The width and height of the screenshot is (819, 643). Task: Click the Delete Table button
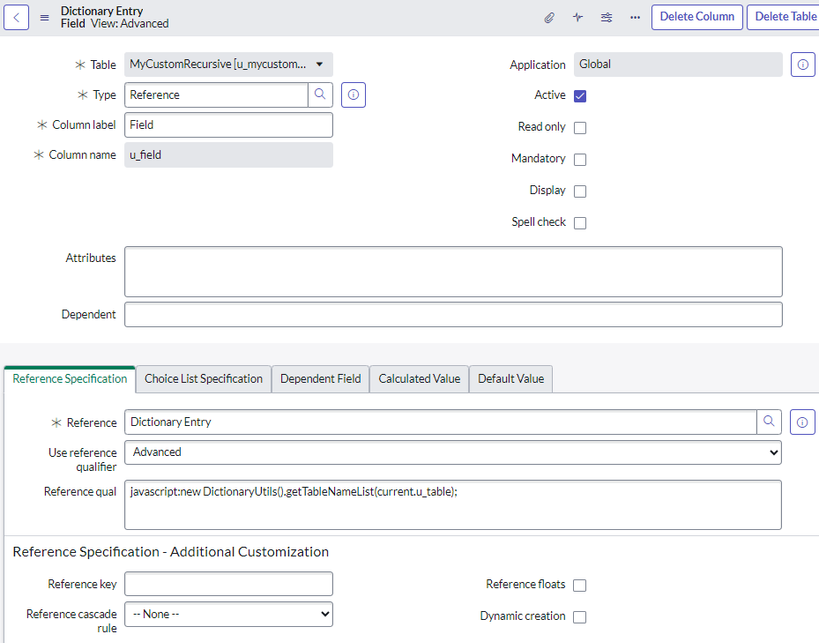click(785, 17)
